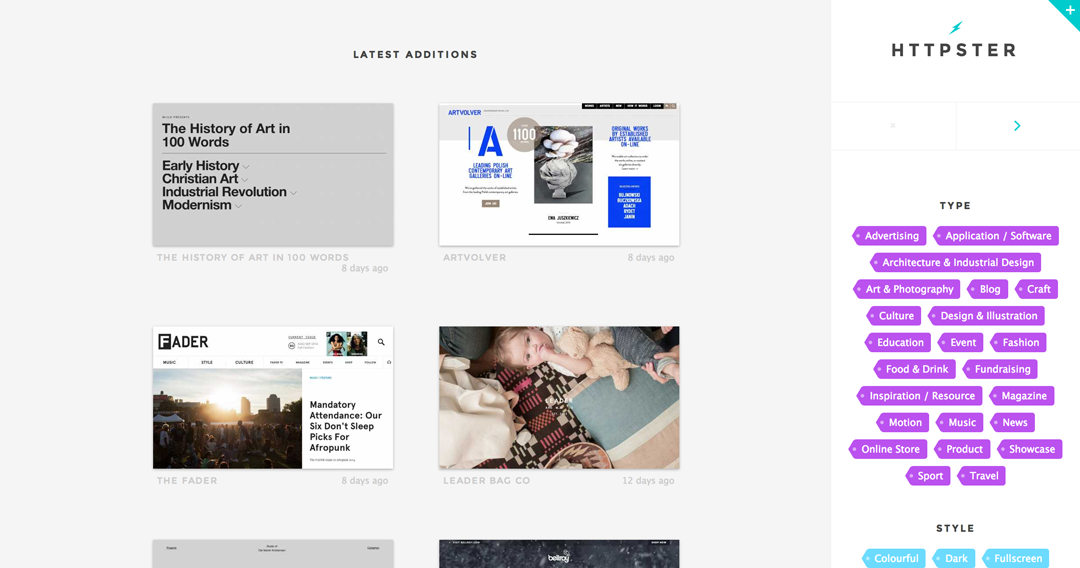Filter by Application / Software tag

pos(996,236)
